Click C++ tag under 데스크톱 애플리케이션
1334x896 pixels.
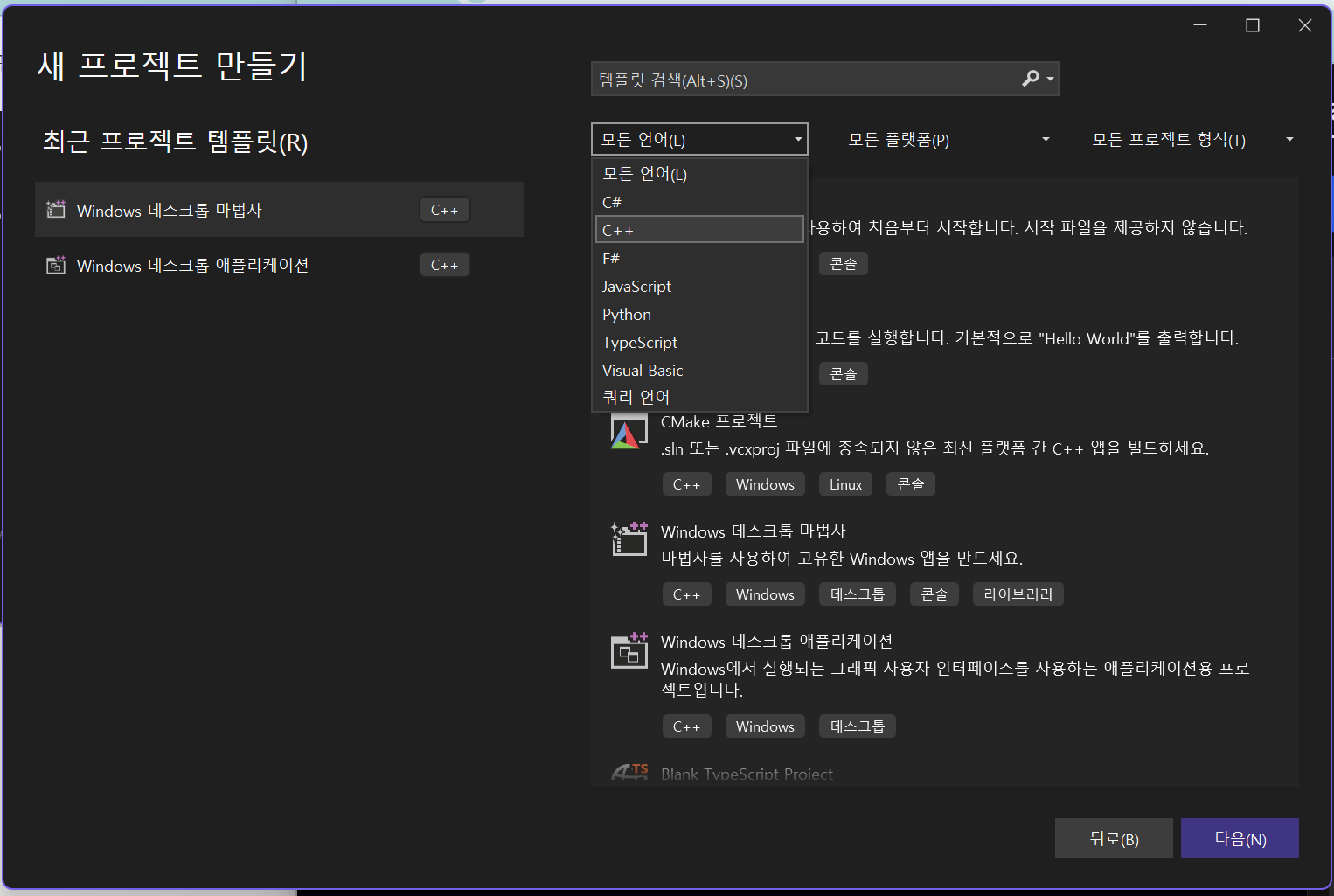click(x=686, y=726)
